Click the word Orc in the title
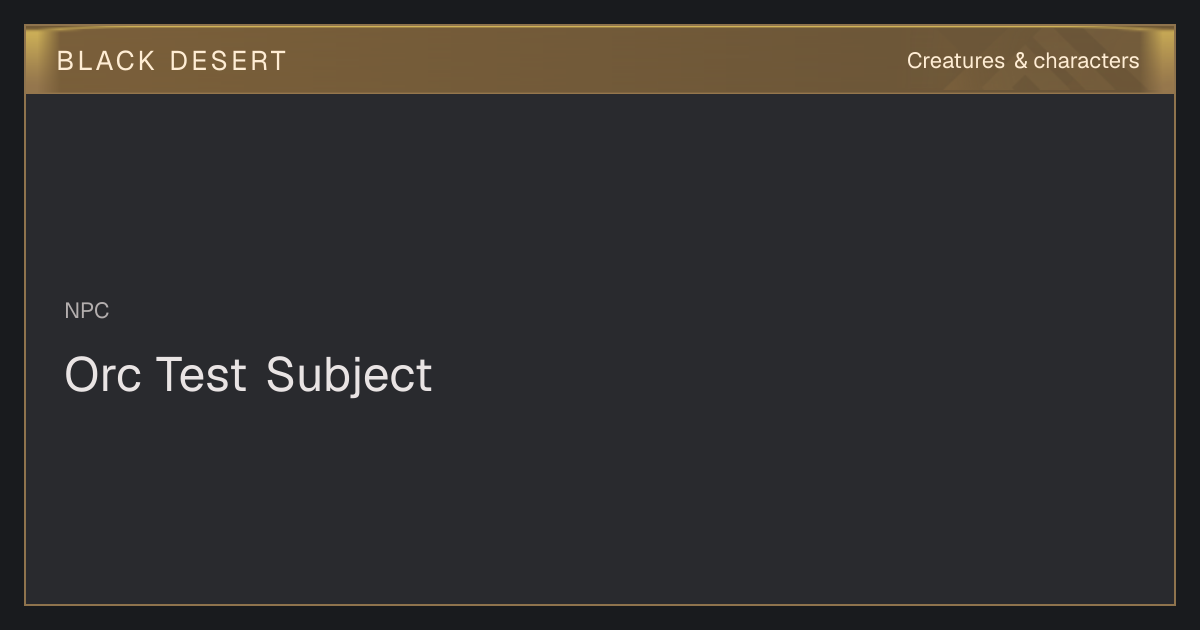Screen dimensions: 1200x630 coord(103,375)
